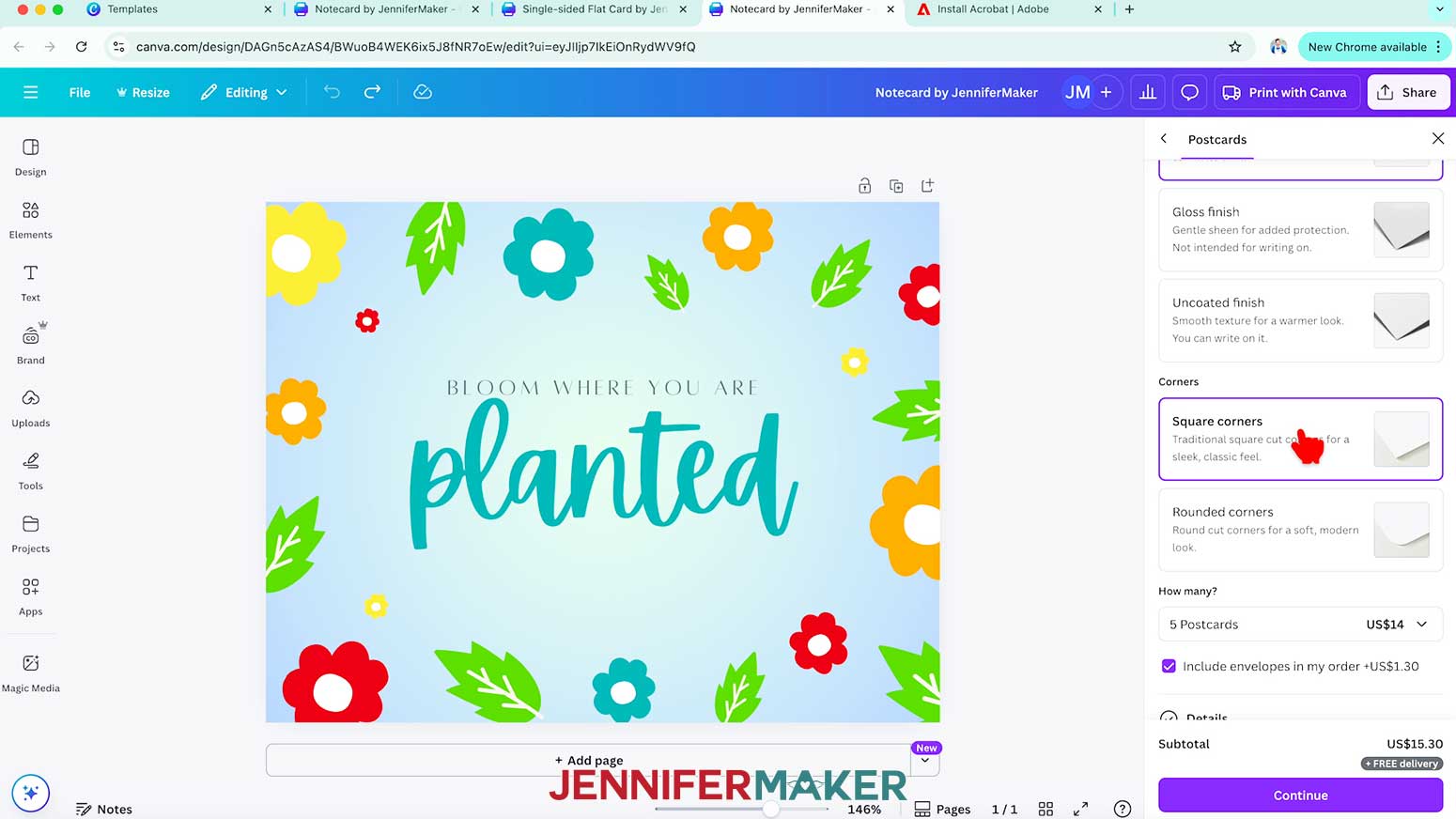Open the Uploads panel

[x=30, y=408]
